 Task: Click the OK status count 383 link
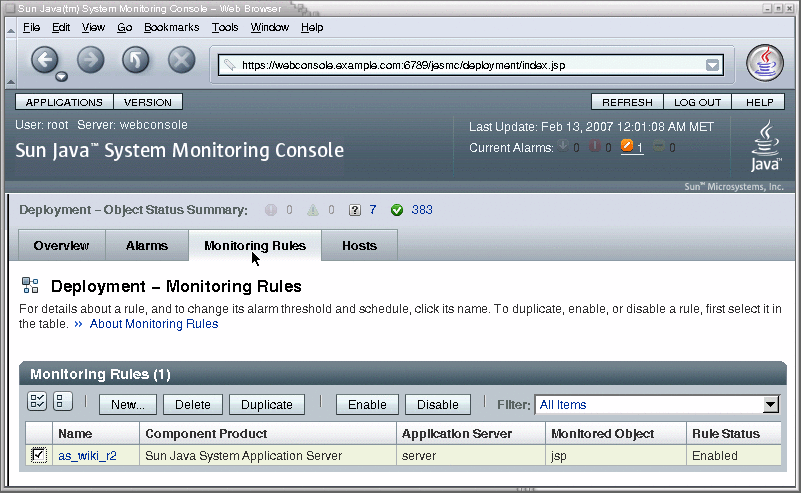tap(422, 210)
